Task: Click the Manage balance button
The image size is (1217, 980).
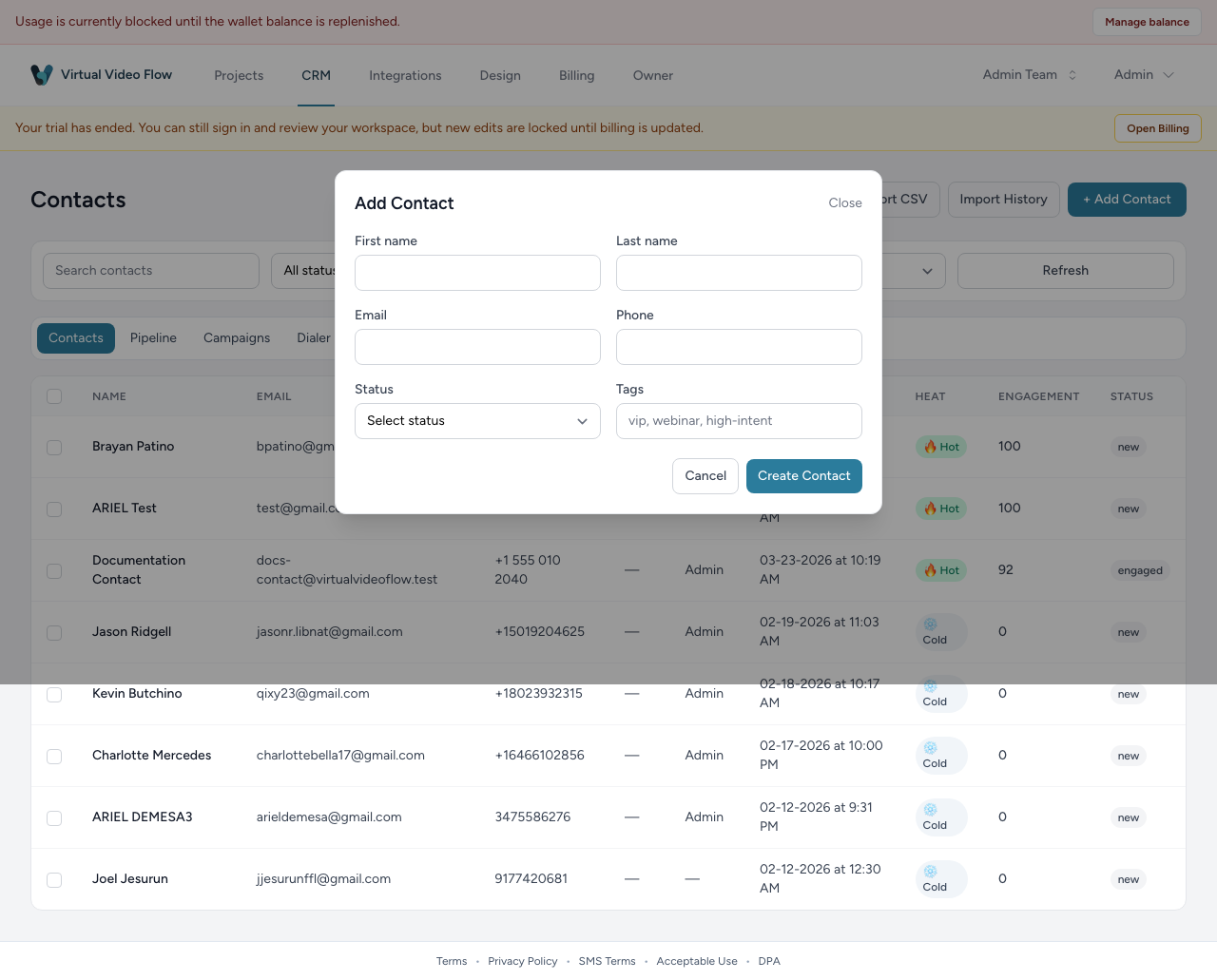Action: 1147,22
